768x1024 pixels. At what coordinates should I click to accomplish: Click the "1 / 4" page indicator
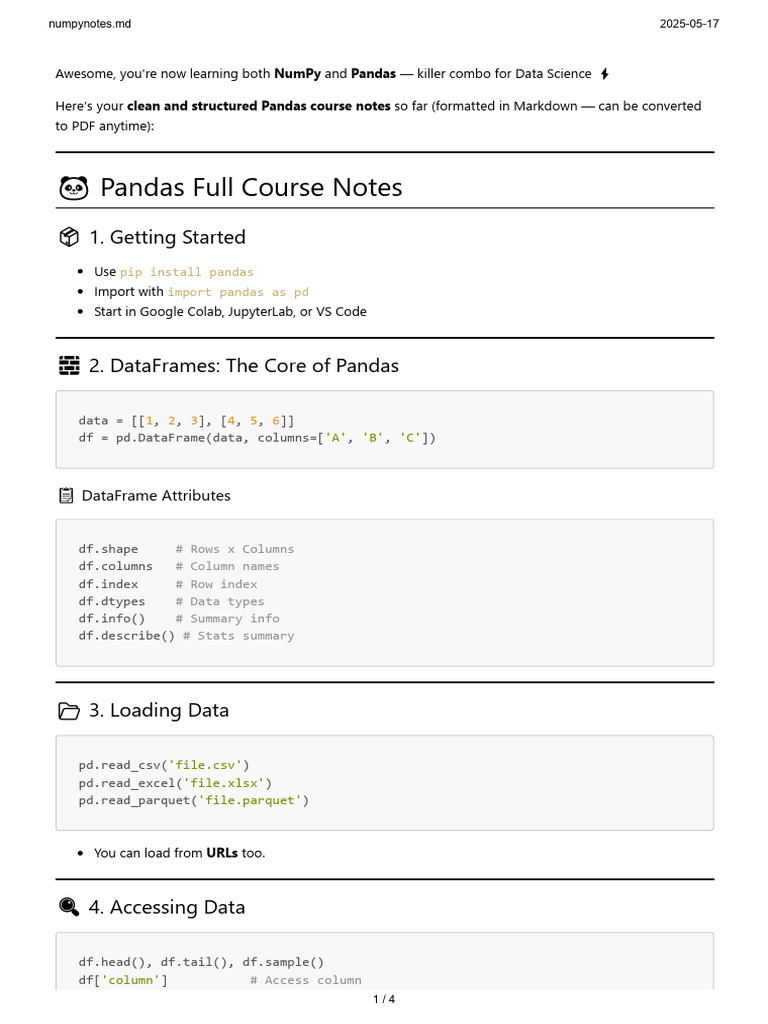pyautogui.click(x=384, y=999)
